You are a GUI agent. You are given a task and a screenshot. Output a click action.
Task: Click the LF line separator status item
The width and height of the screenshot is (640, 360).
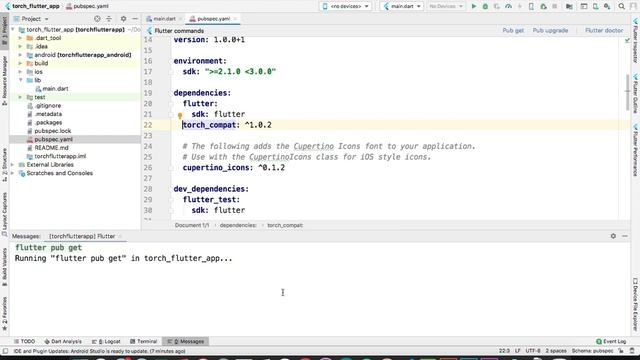pos(517,351)
